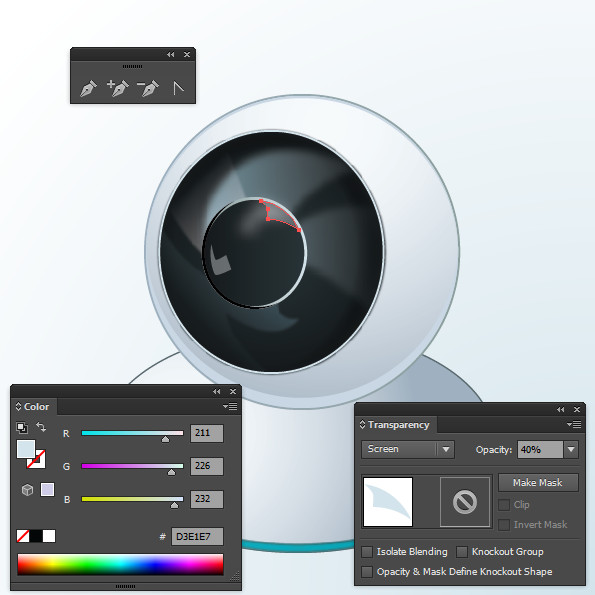The height and width of the screenshot is (595, 595).
Task: Select the None color swatch
Action: 23,536
